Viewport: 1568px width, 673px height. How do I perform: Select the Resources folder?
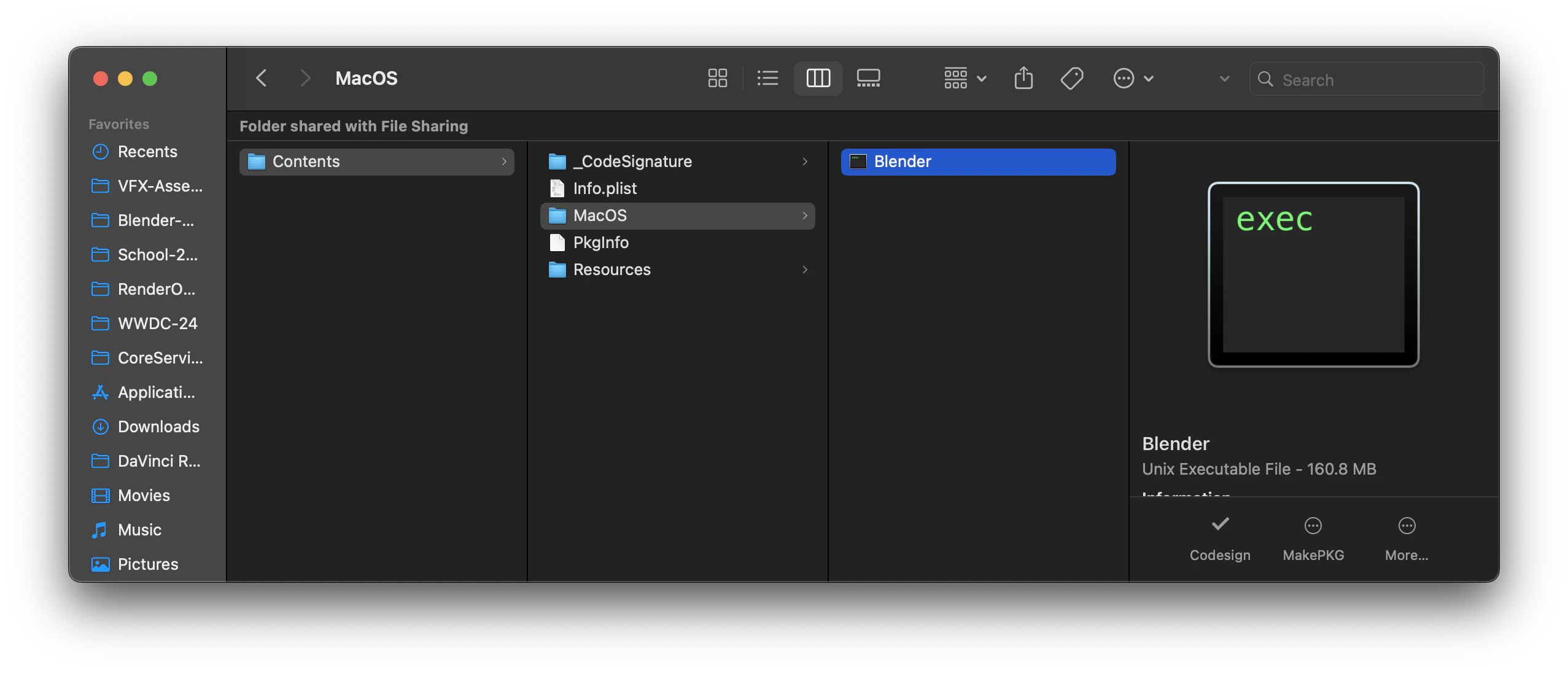678,270
